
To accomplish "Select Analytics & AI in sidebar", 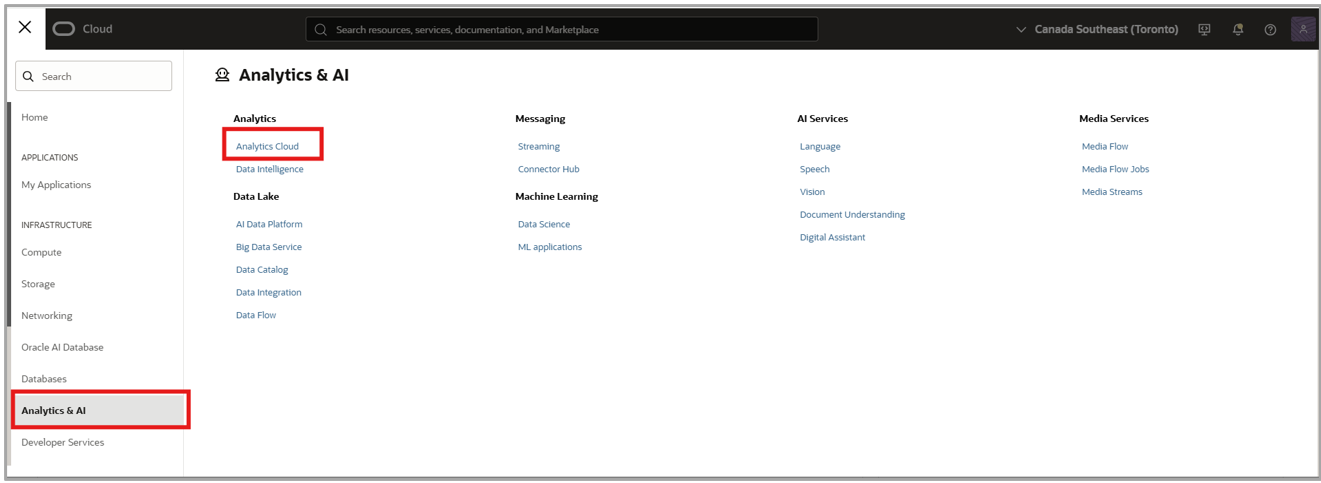I will coord(100,411).
